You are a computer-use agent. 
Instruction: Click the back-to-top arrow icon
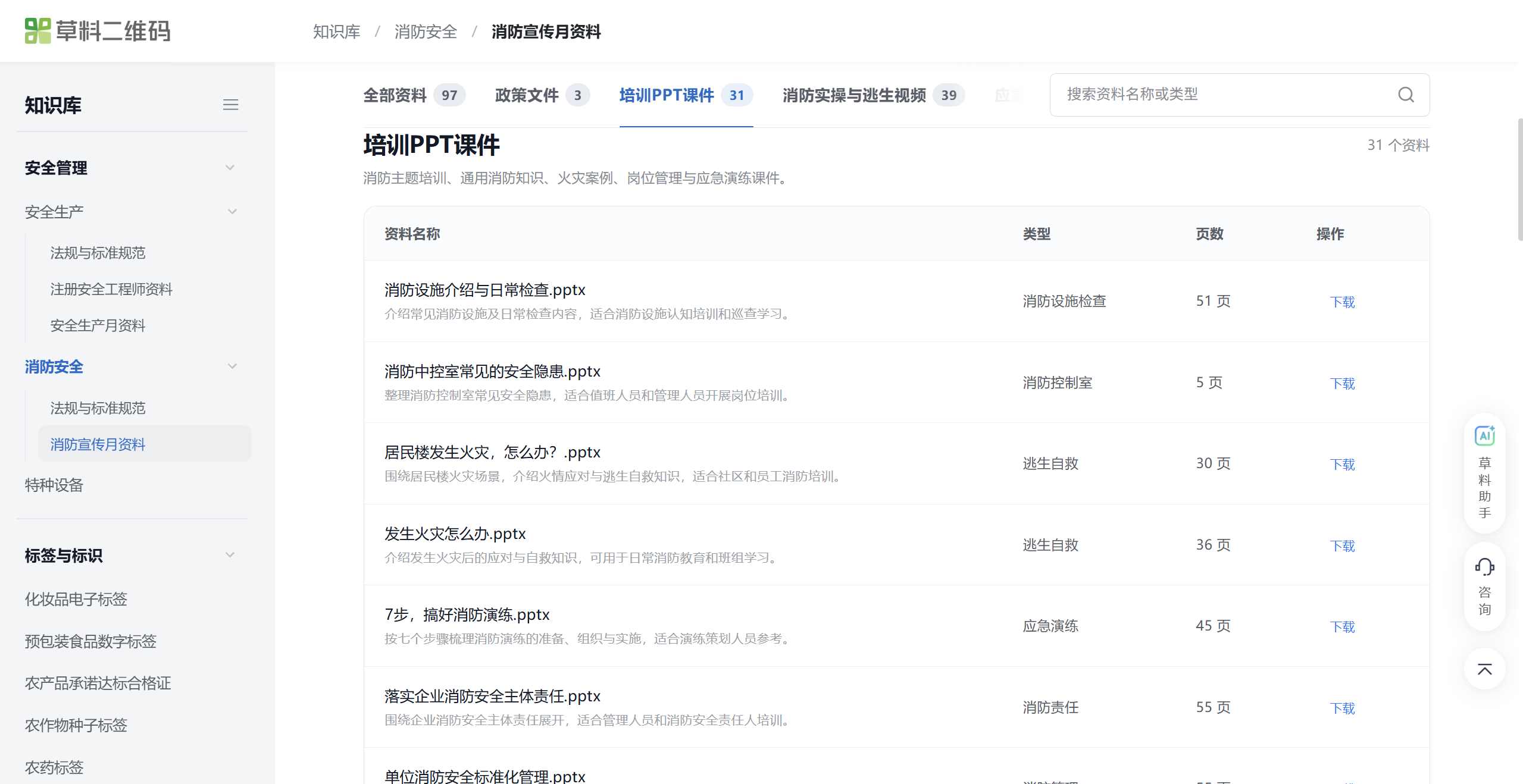1484,669
